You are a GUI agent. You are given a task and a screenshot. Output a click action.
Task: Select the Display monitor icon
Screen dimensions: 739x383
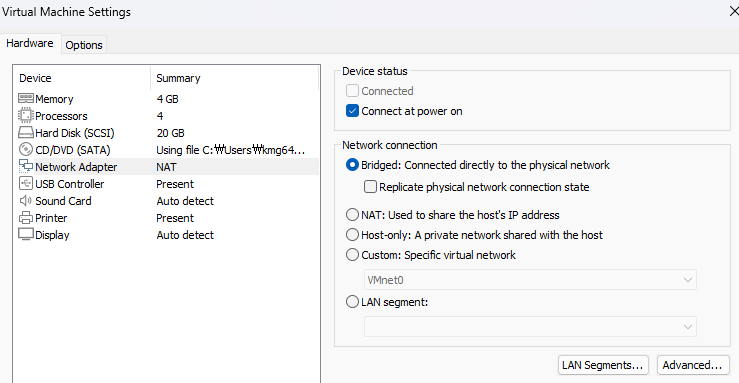(26, 234)
